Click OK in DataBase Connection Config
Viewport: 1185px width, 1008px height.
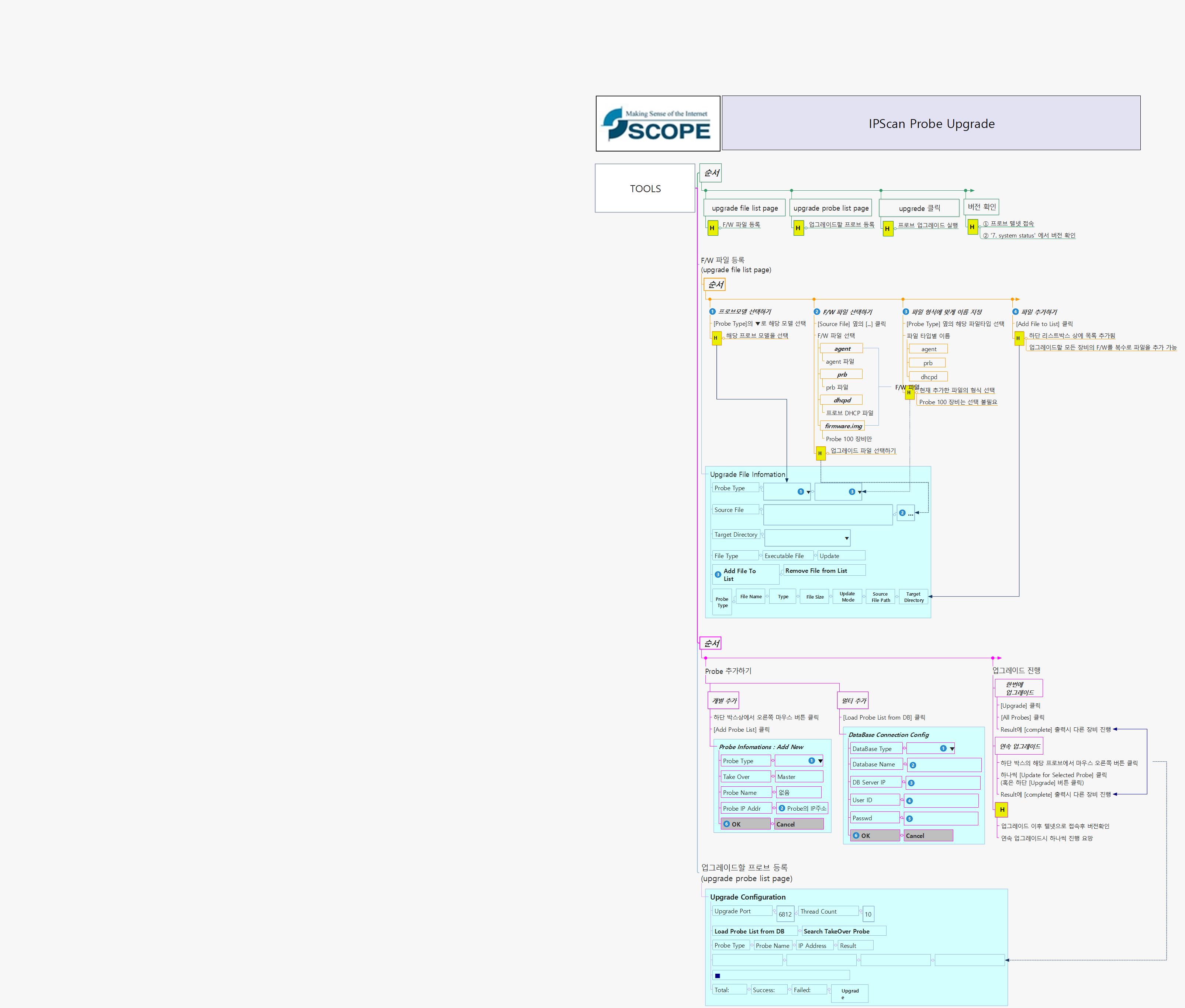pos(875,835)
